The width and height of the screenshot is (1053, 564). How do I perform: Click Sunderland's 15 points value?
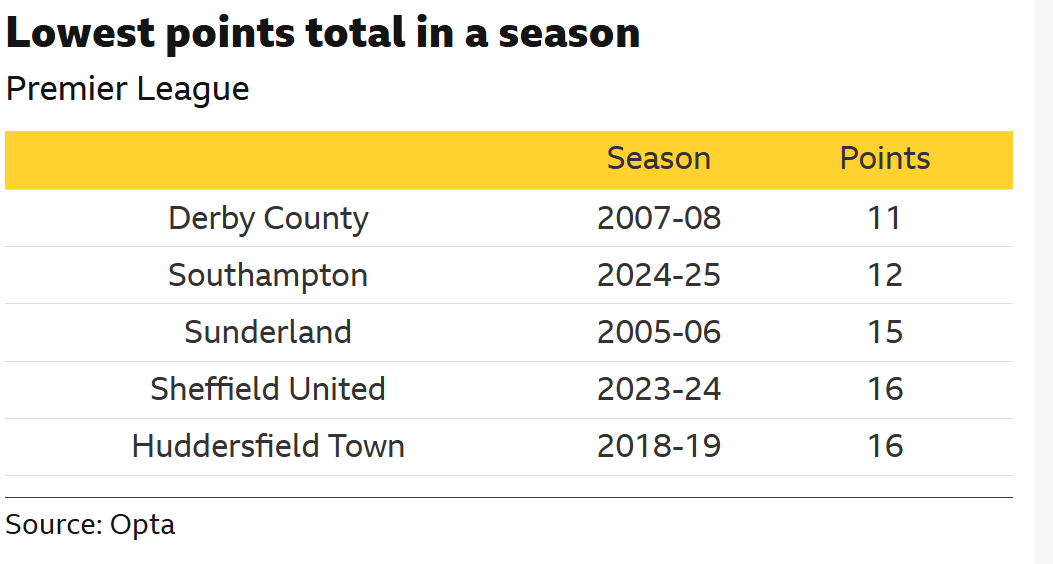coord(884,332)
